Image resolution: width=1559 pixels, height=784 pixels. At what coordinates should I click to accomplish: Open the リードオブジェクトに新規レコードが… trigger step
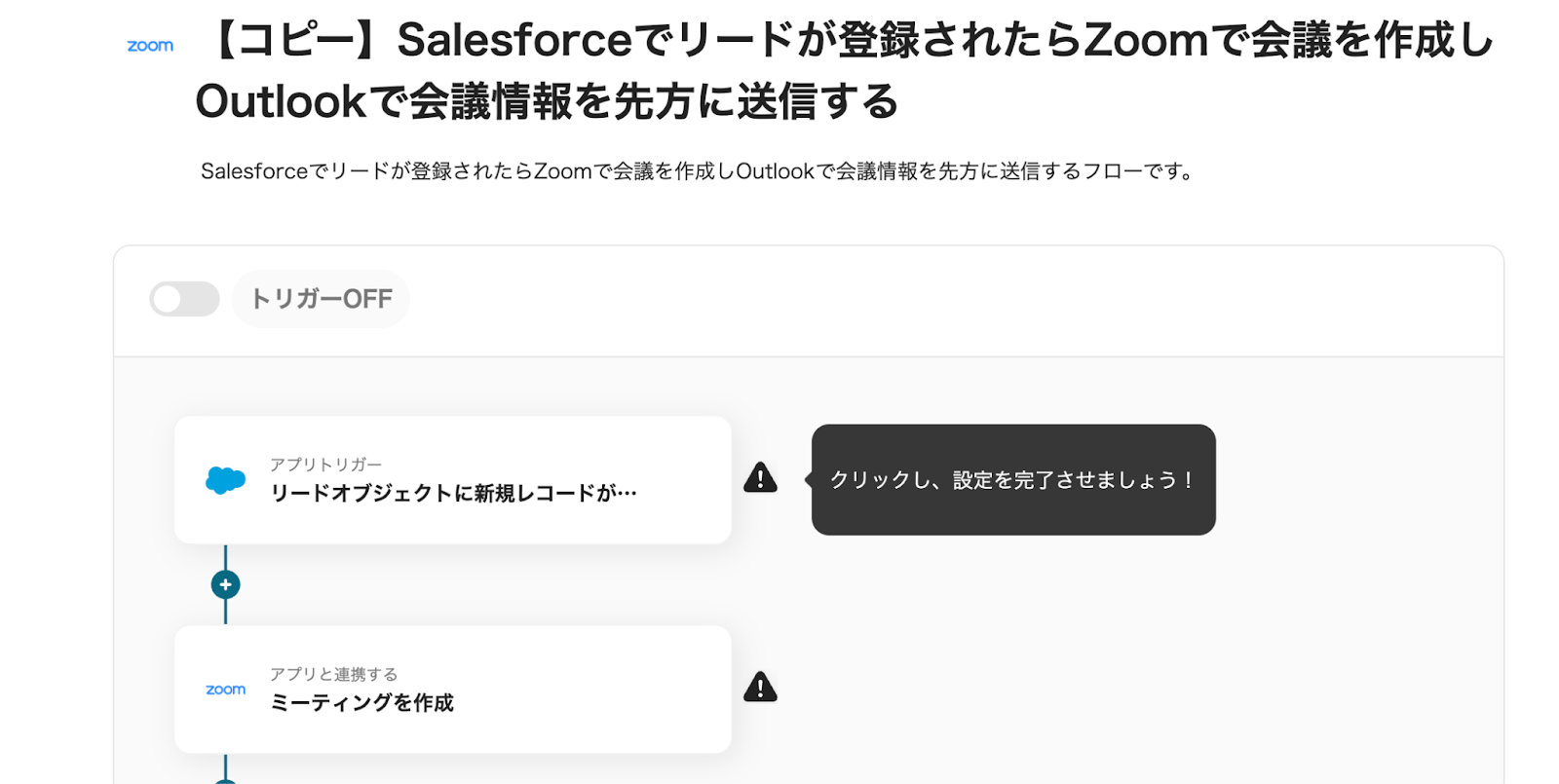click(453, 494)
